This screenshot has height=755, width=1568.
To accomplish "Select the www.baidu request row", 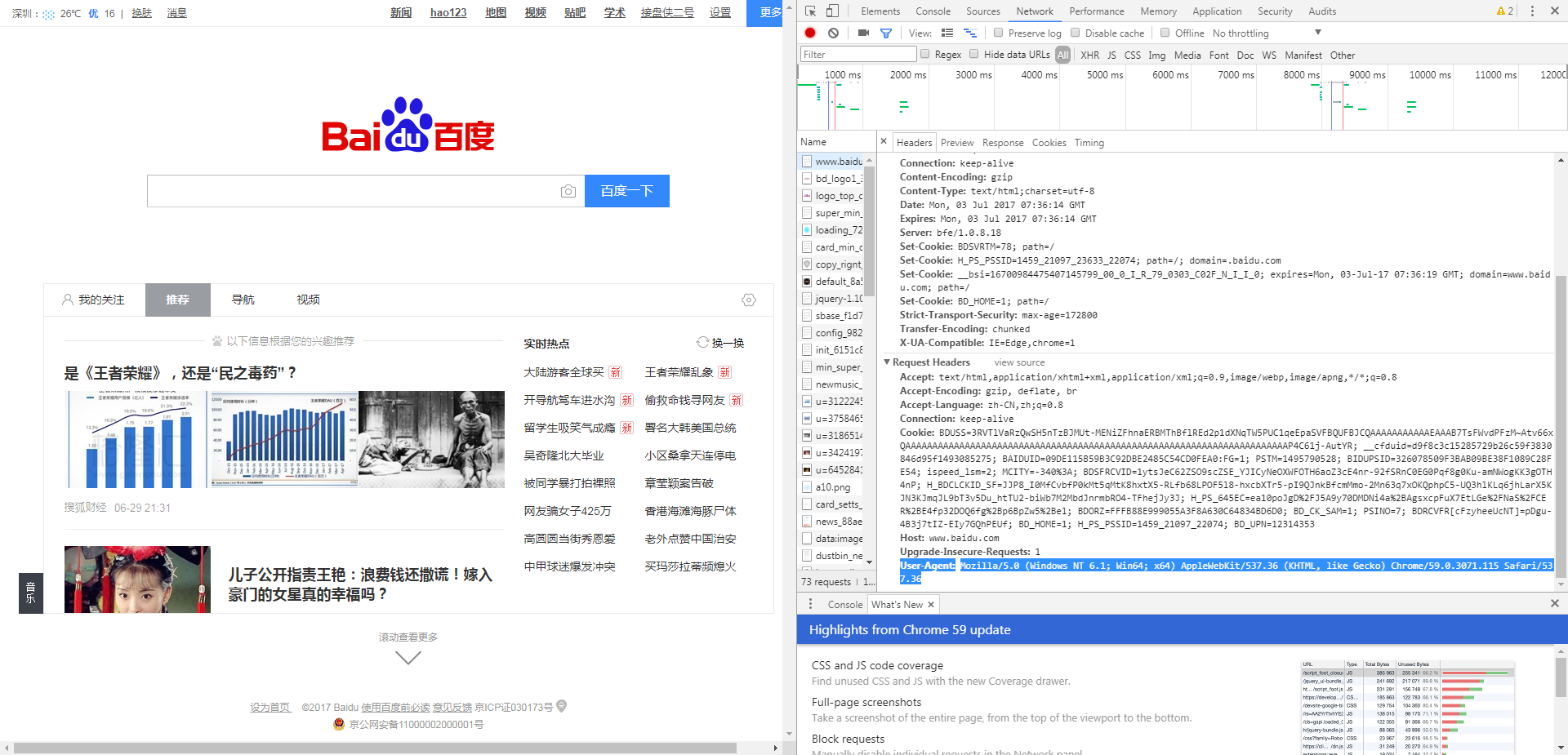I will pos(832,162).
